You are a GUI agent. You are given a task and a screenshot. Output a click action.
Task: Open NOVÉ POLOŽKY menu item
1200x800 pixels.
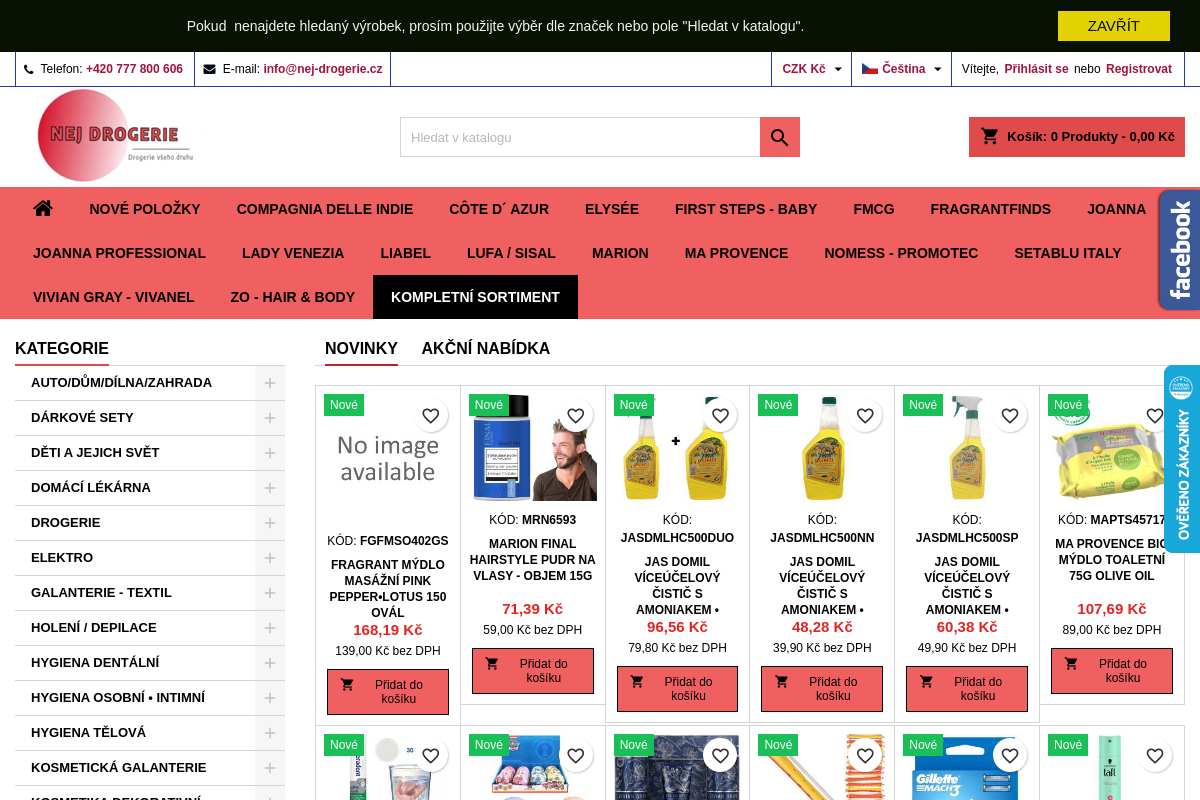point(145,209)
